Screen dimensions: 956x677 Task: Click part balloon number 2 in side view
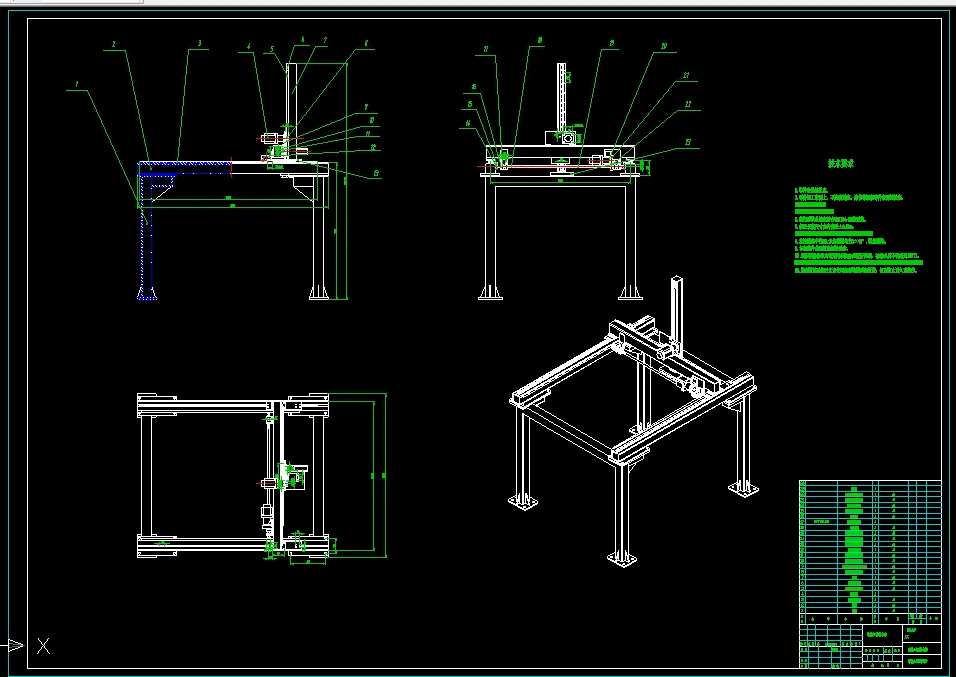coord(114,45)
